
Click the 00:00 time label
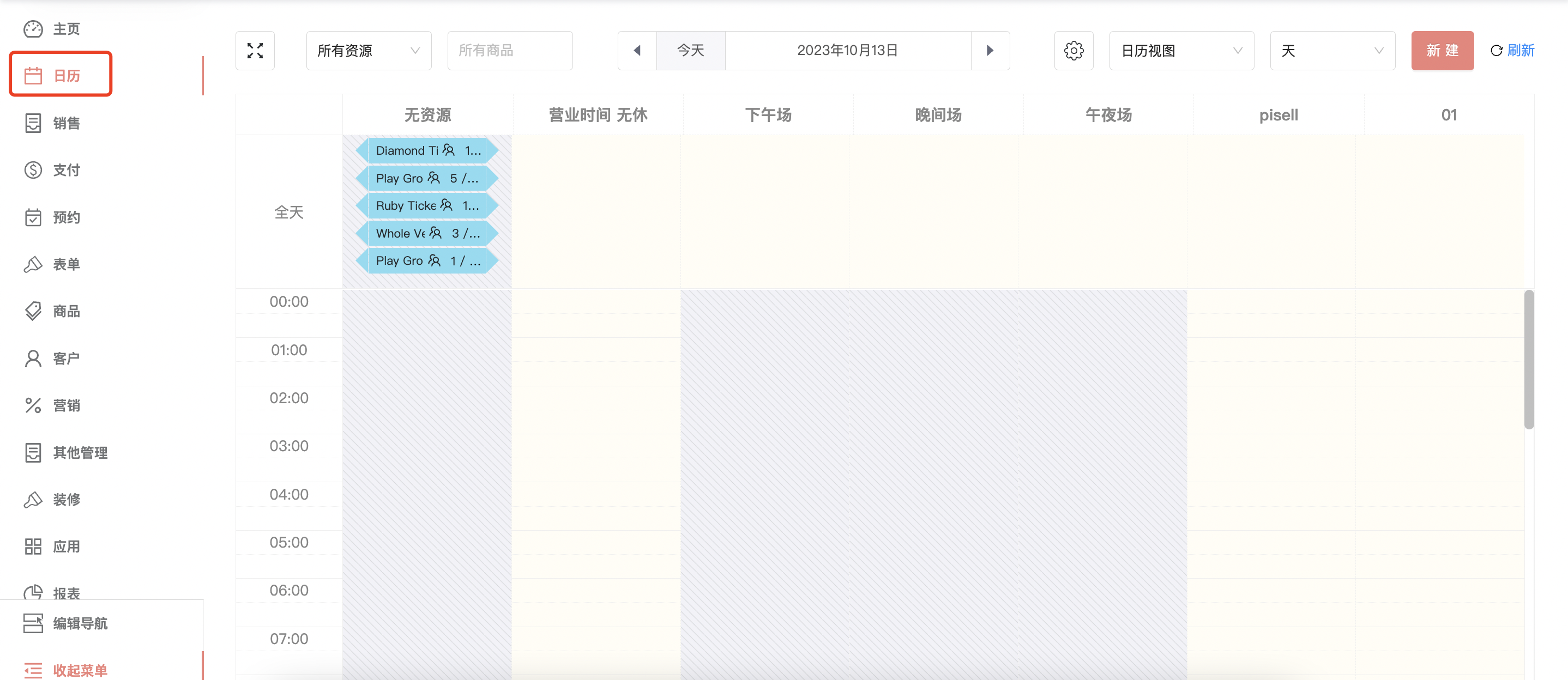tap(289, 302)
